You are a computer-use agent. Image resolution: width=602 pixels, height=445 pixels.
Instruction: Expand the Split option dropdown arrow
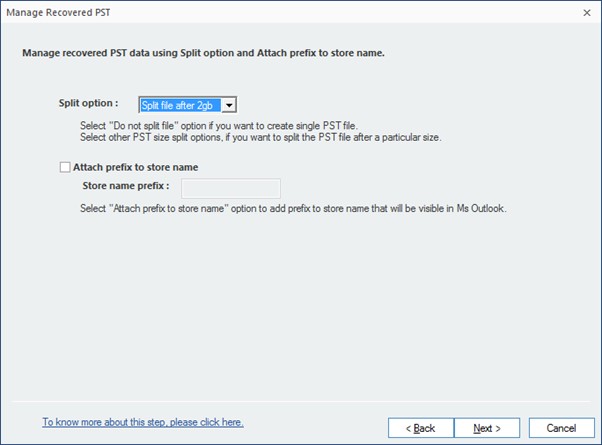(x=229, y=104)
